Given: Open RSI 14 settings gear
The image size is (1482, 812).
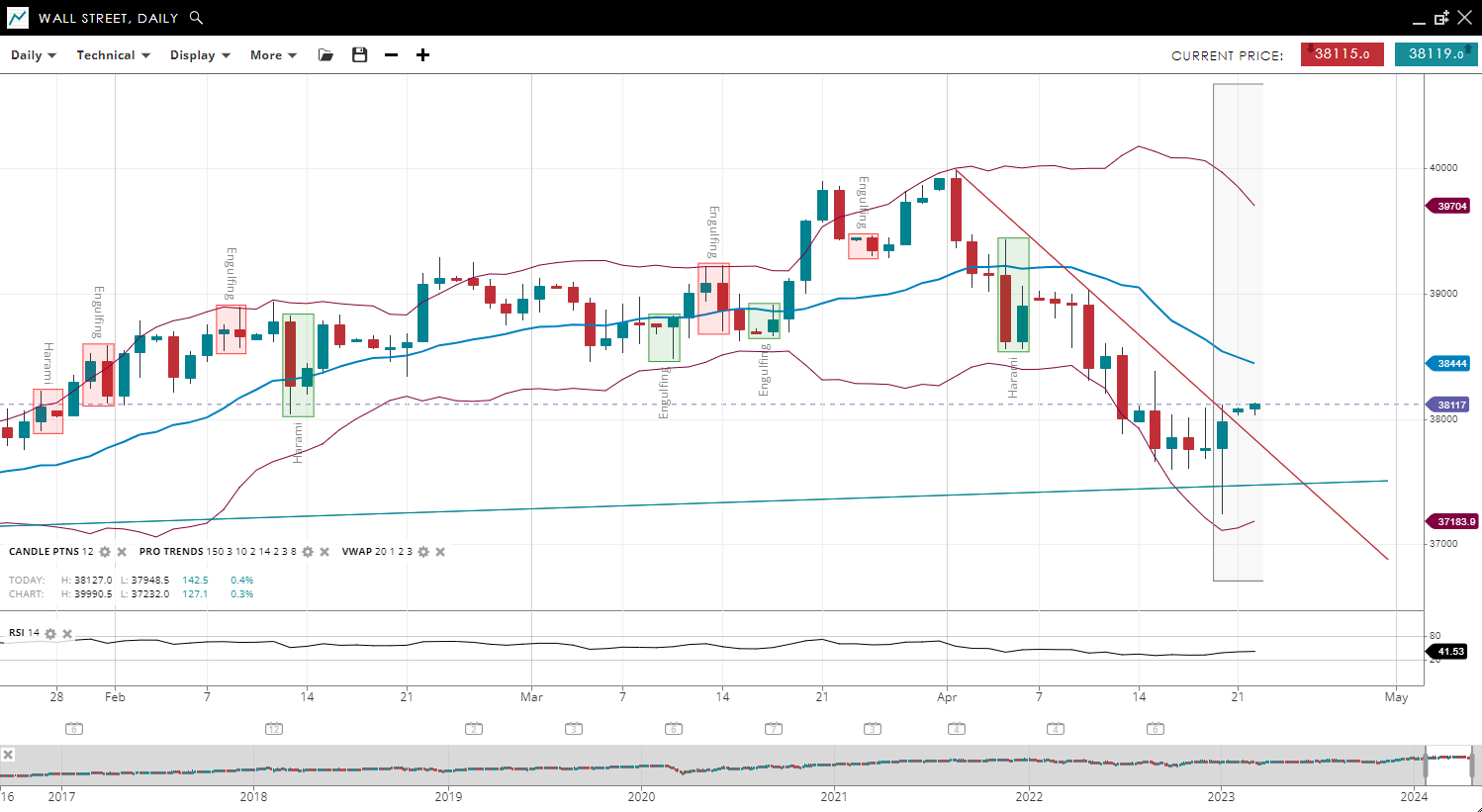Looking at the screenshot, I should click(50, 634).
